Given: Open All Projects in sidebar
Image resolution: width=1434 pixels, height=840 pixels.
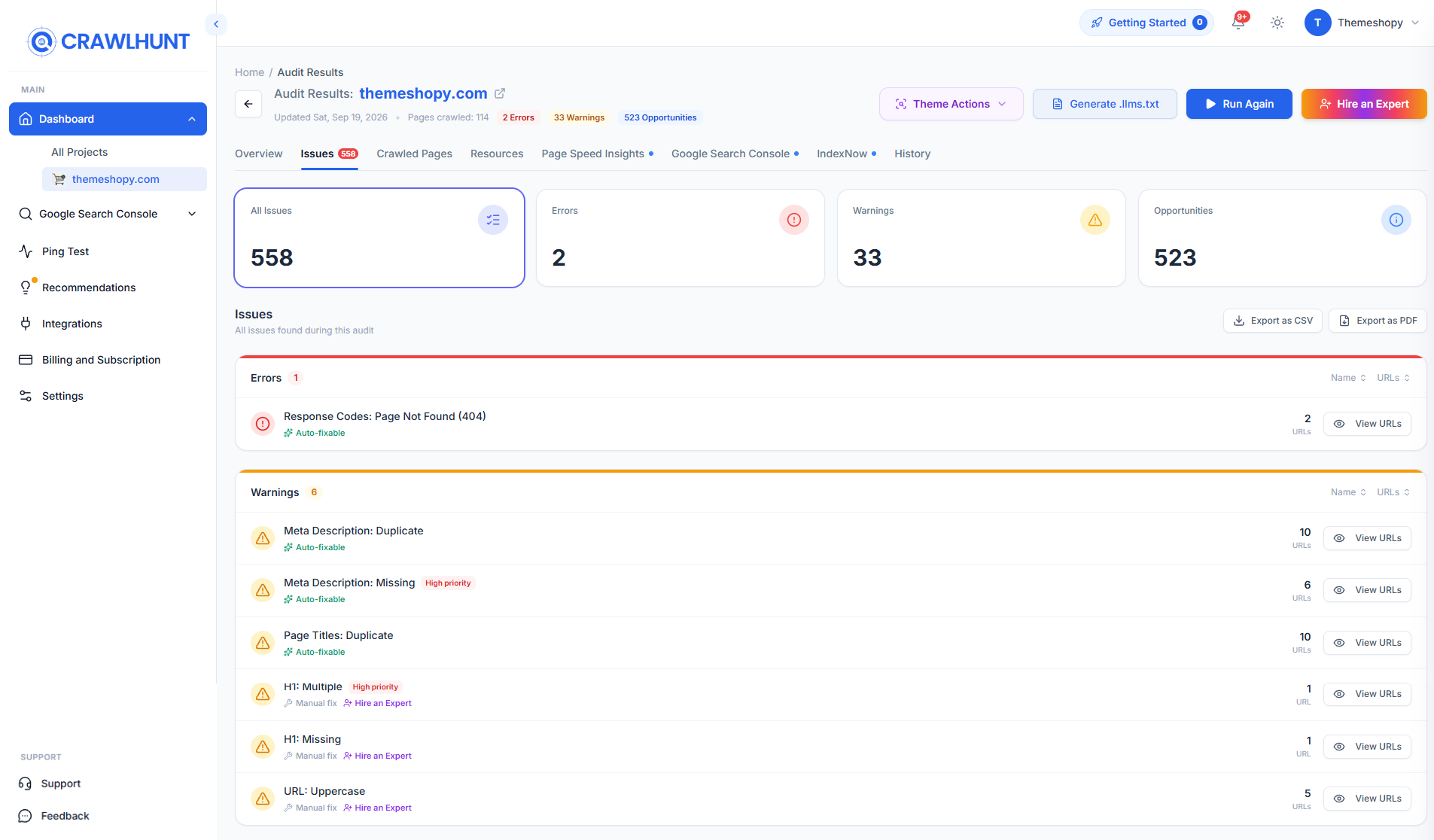Looking at the screenshot, I should coord(79,152).
